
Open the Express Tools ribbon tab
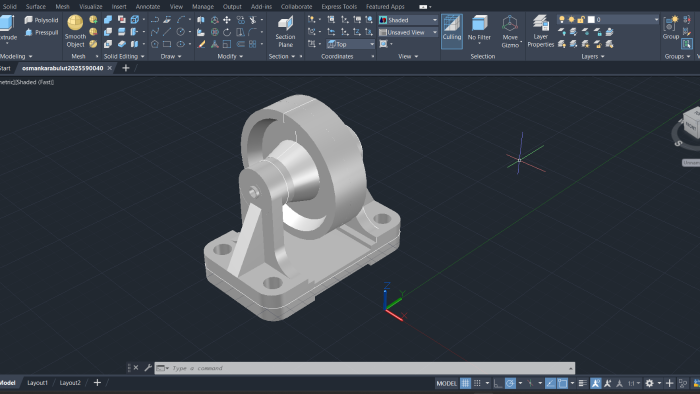339,6
